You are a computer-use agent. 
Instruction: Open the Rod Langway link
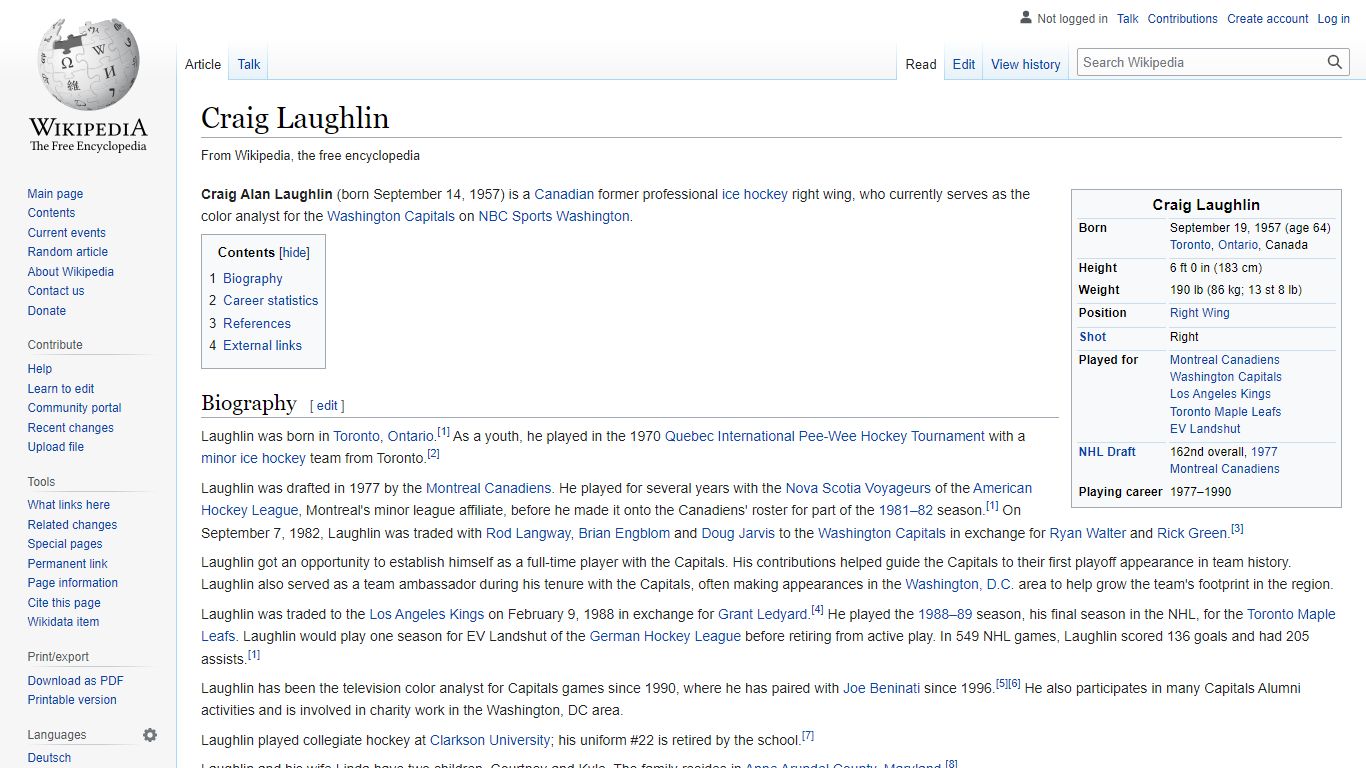[528, 533]
